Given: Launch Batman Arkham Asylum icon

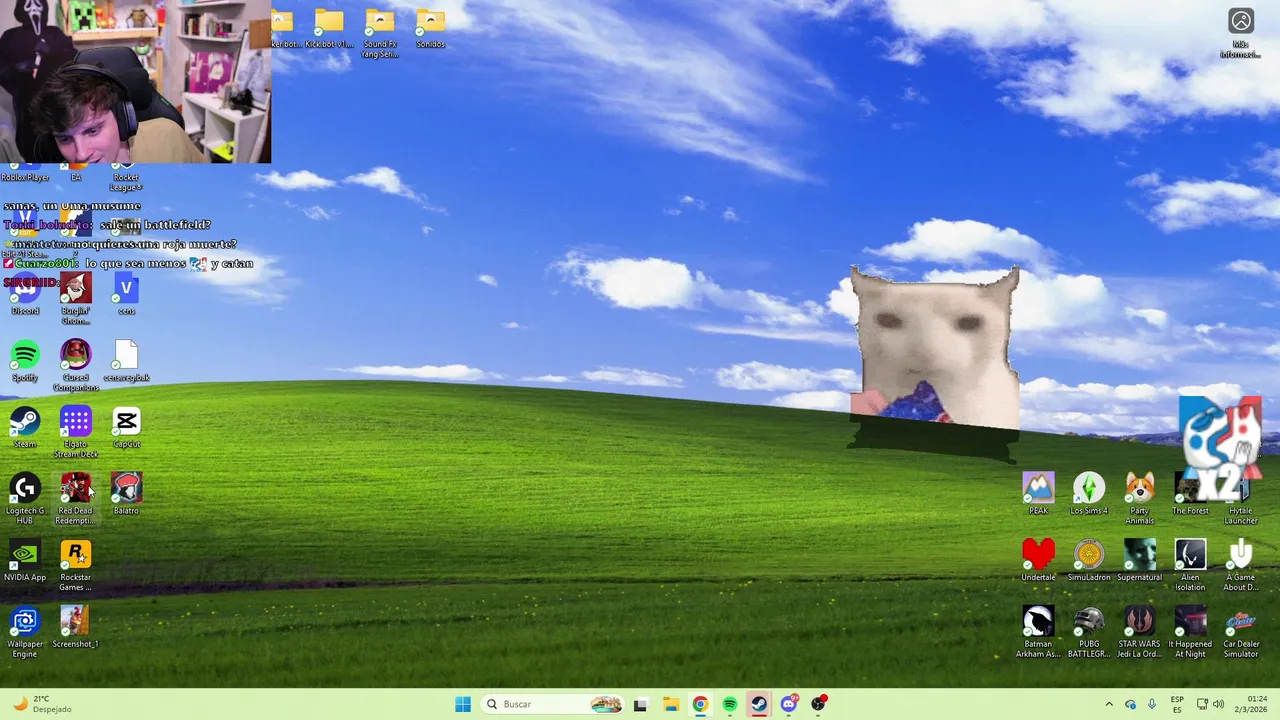Looking at the screenshot, I should click(x=1039, y=632).
